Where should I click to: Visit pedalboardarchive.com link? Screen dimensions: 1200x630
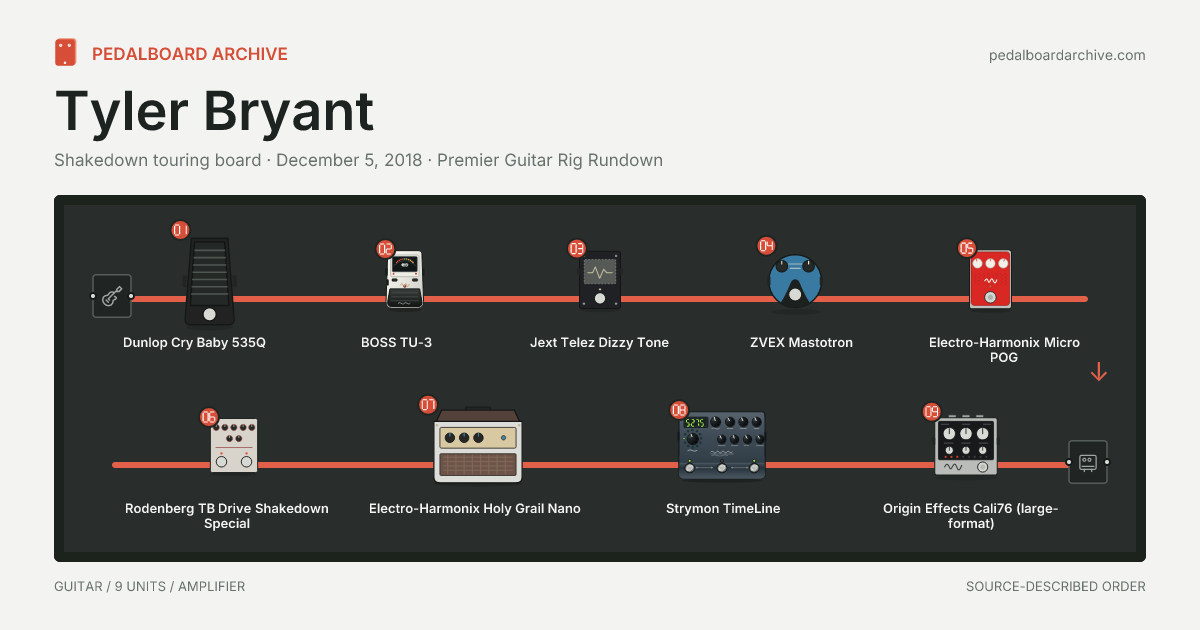tap(1067, 55)
